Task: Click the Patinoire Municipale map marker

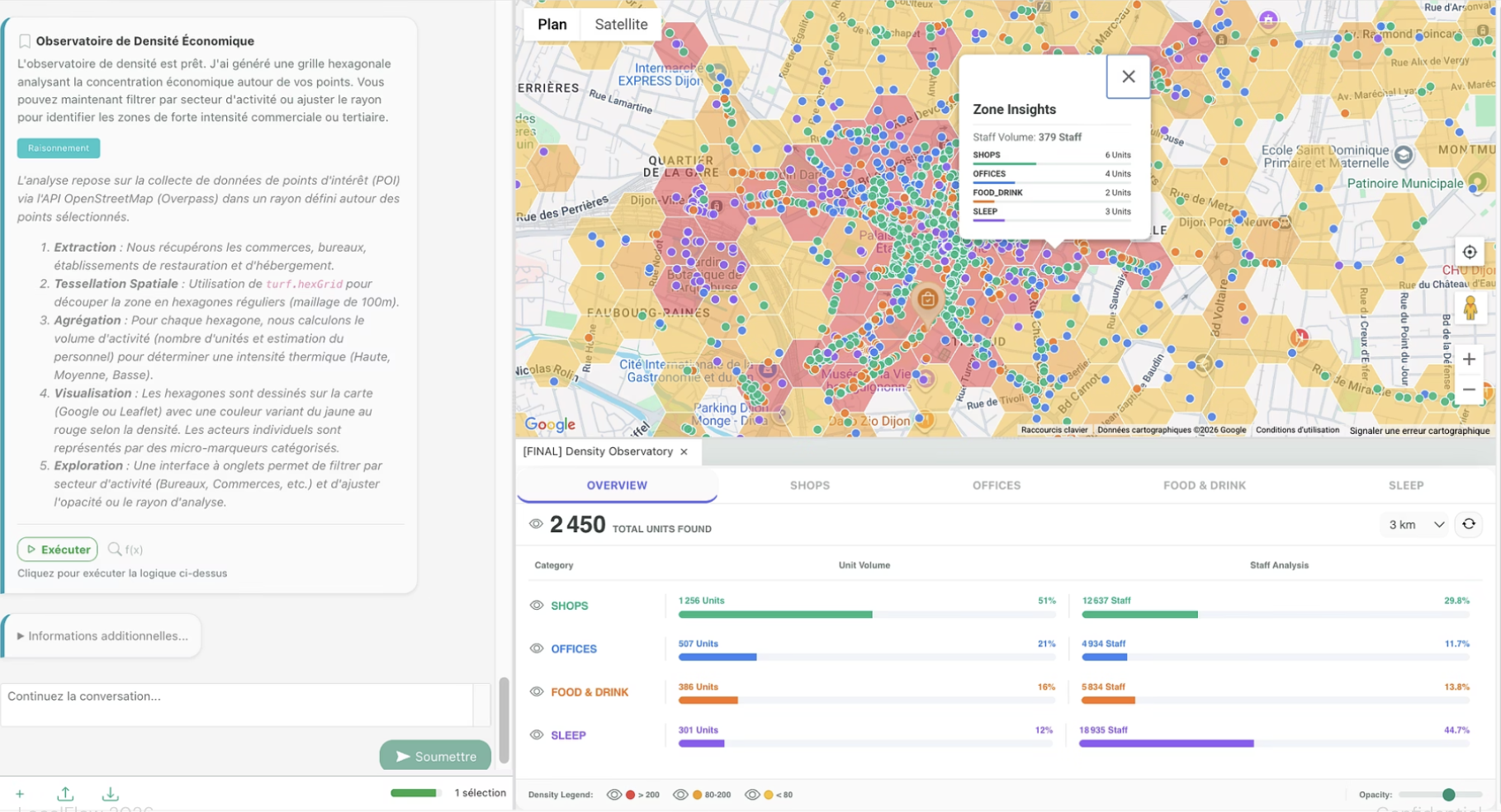Action: 1477,183
